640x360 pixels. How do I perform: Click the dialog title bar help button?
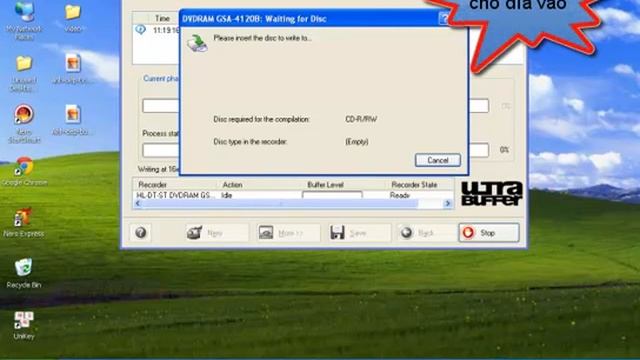pyautogui.click(x=444, y=18)
